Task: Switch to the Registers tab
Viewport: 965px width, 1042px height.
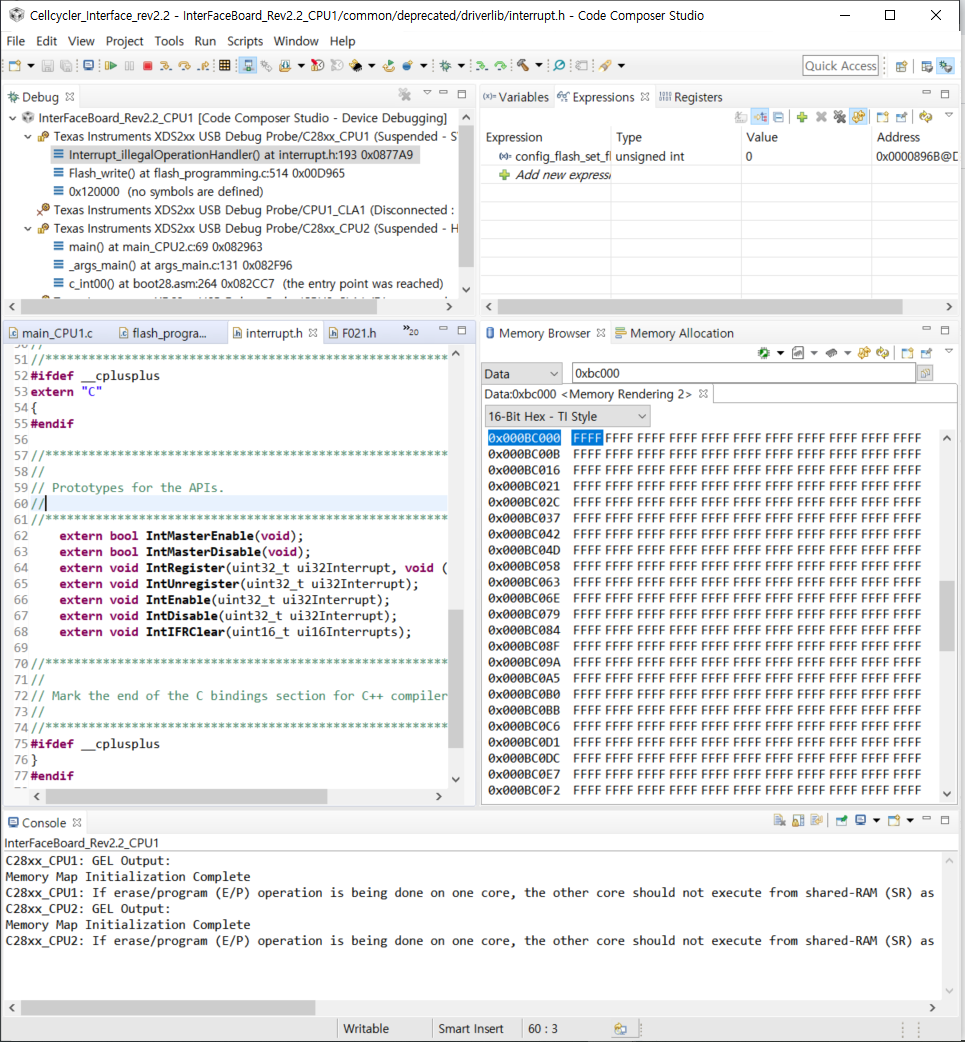Action: coord(691,97)
